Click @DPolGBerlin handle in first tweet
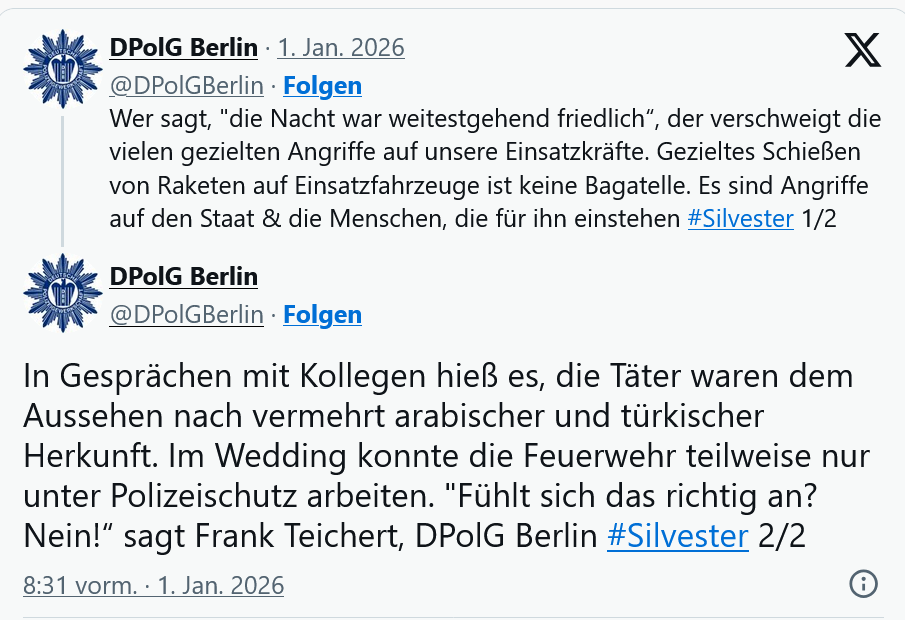Image resolution: width=905 pixels, height=620 pixels. pos(186,85)
